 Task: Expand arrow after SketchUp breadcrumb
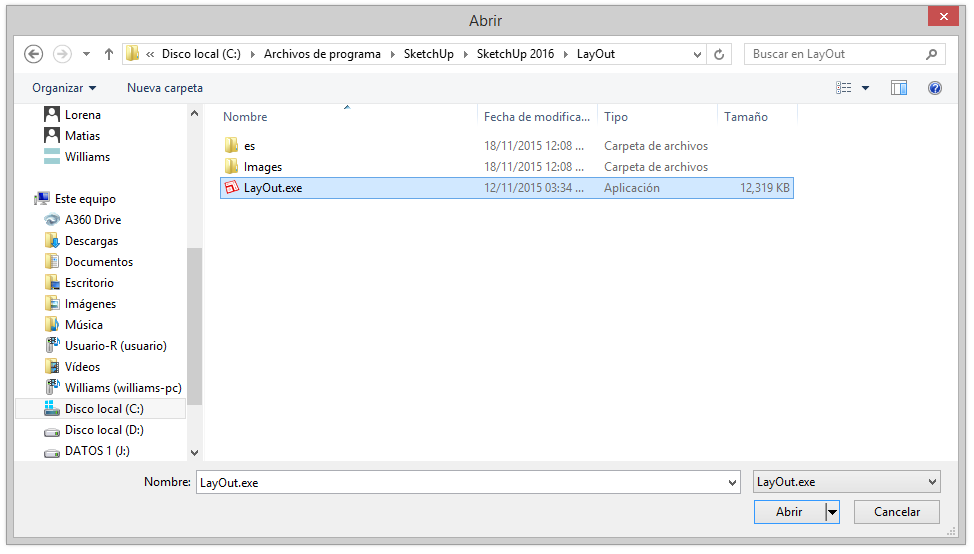466,55
